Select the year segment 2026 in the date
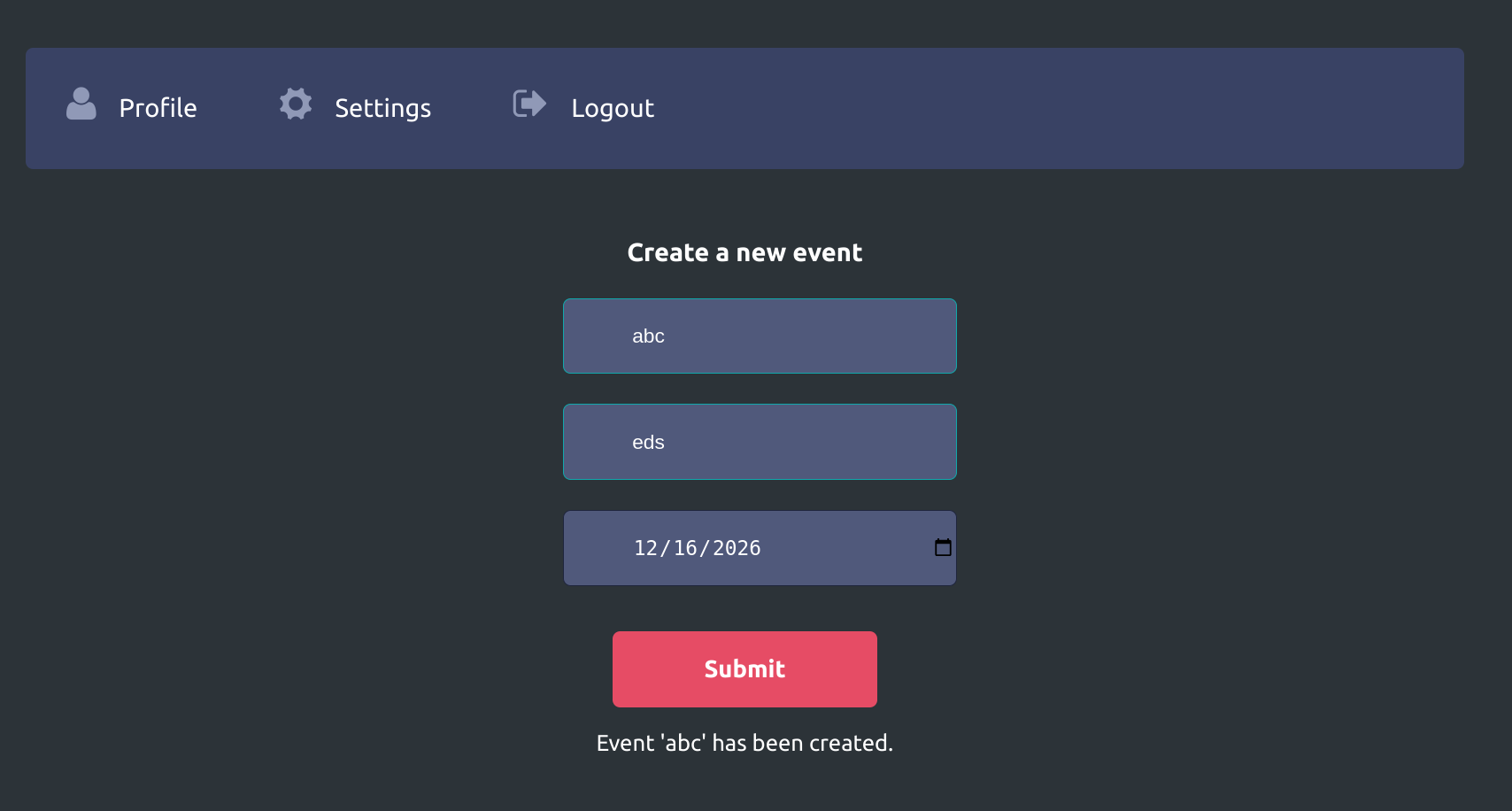The width and height of the screenshot is (1512, 811). tap(737, 548)
